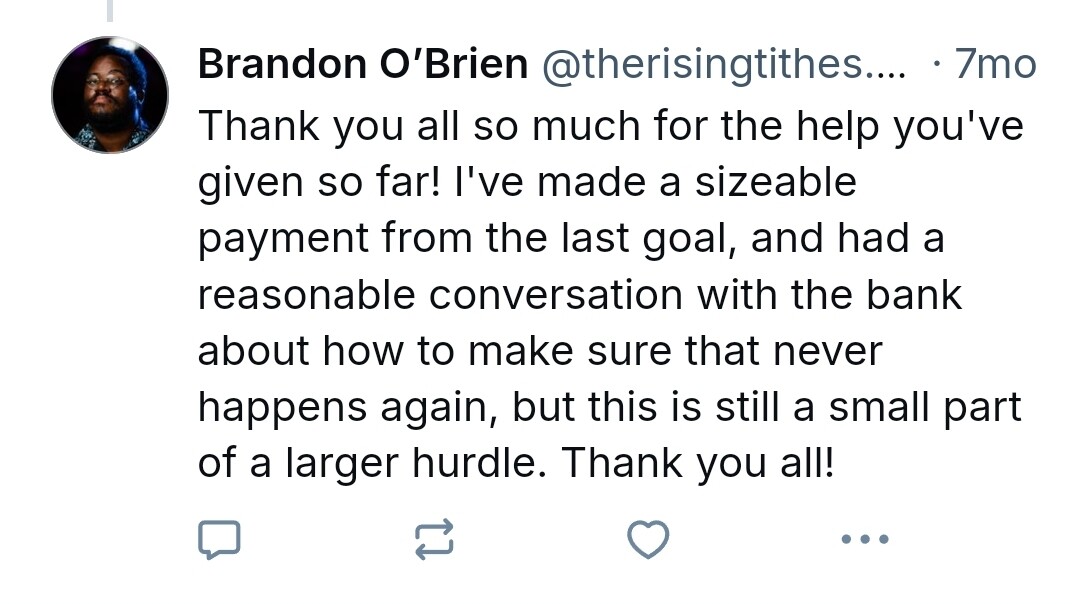Viewport: 1080px width, 604px height.
Task: Open the 7mo timestamp permalink
Action: point(995,64)
